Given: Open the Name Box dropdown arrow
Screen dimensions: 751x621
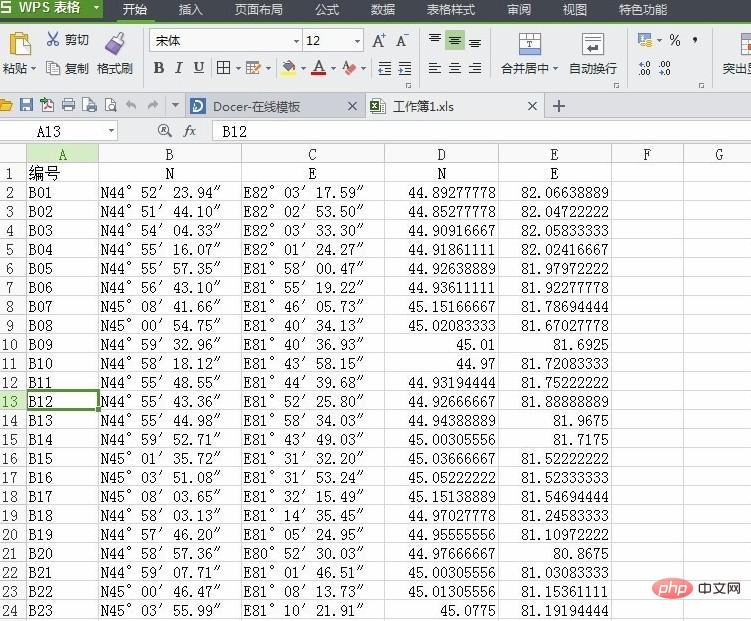Looking at the screenshot, I should pos(111,131).
